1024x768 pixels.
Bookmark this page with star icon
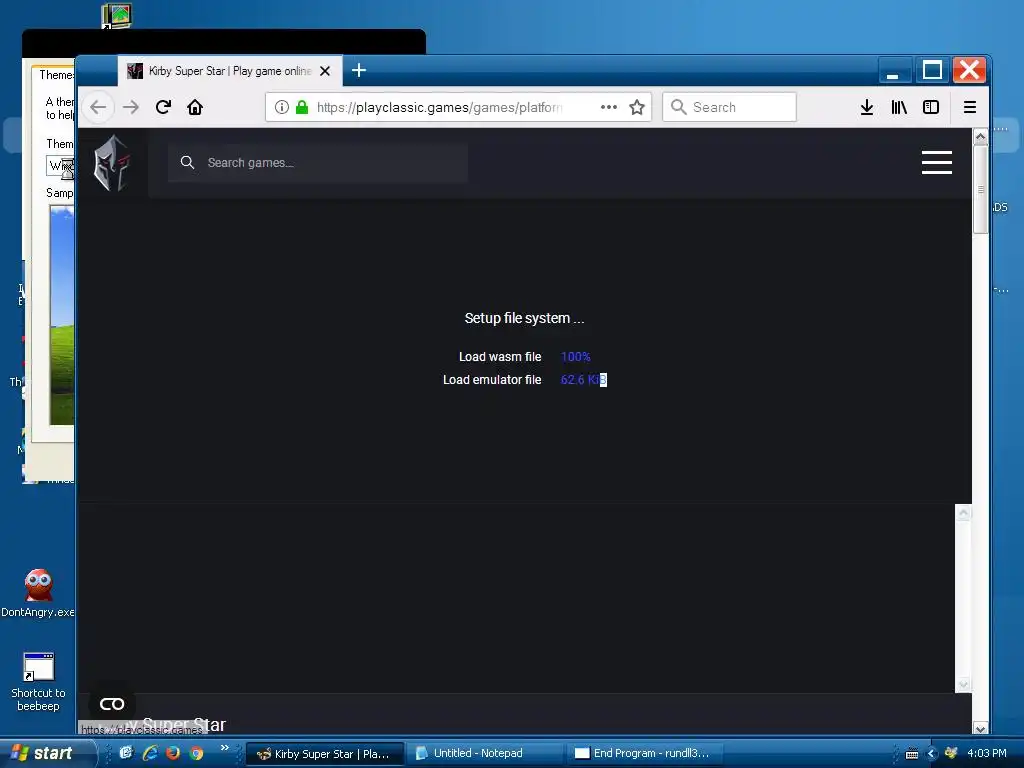(637, 107)
